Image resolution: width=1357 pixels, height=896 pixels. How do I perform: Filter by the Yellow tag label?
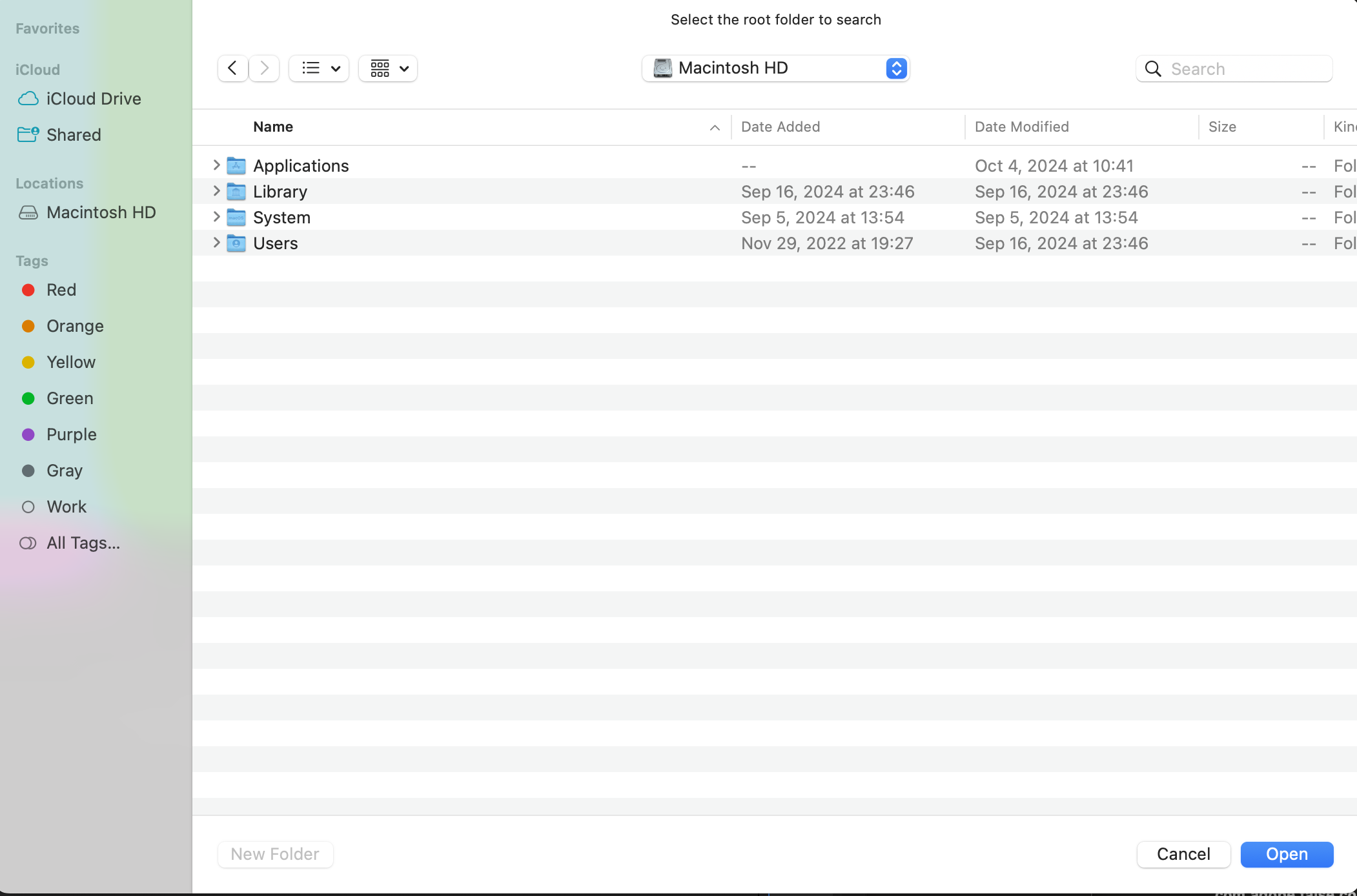click(71, 362)
